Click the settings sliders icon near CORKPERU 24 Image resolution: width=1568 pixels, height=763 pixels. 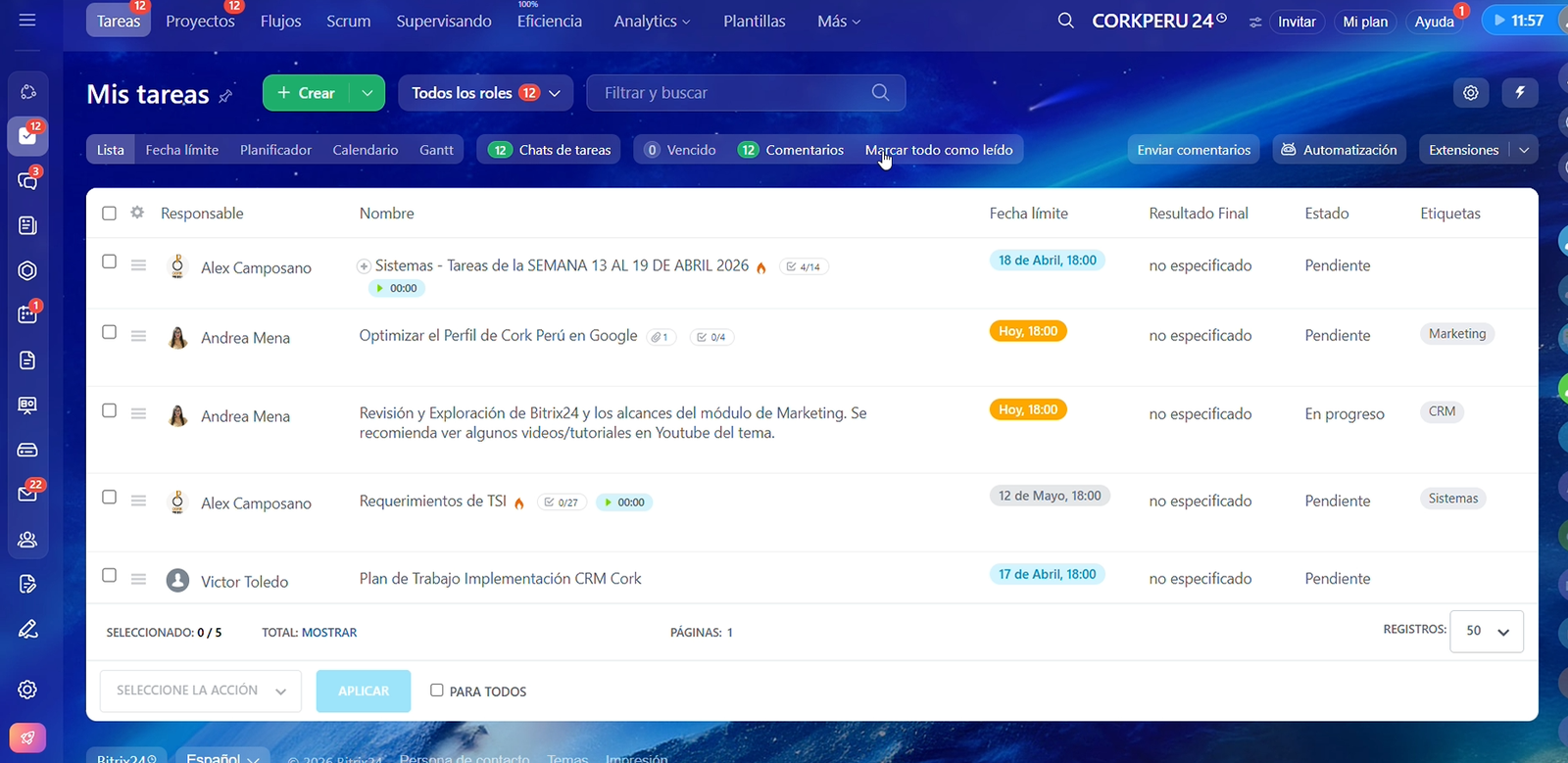point(1255,22)
